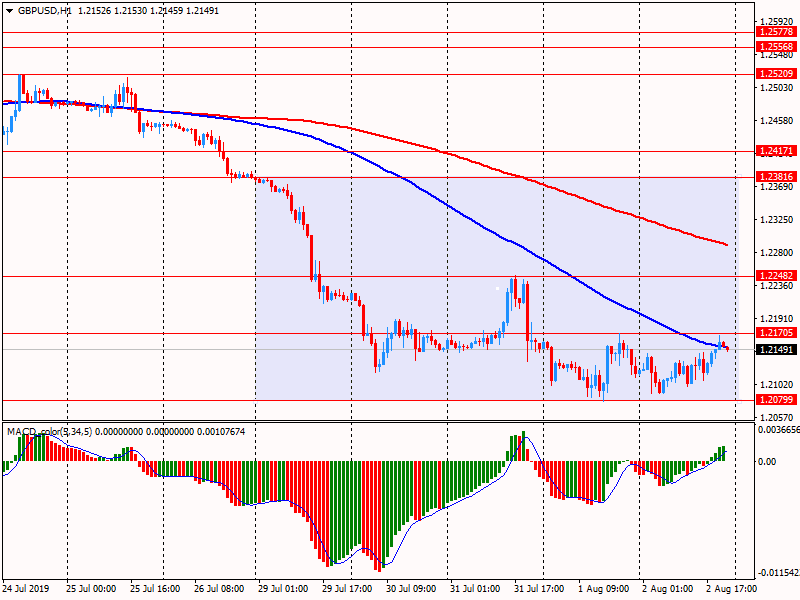800x600 pixels.
Task: Select the 1.25568 red price level label
Action: (776, 47)
